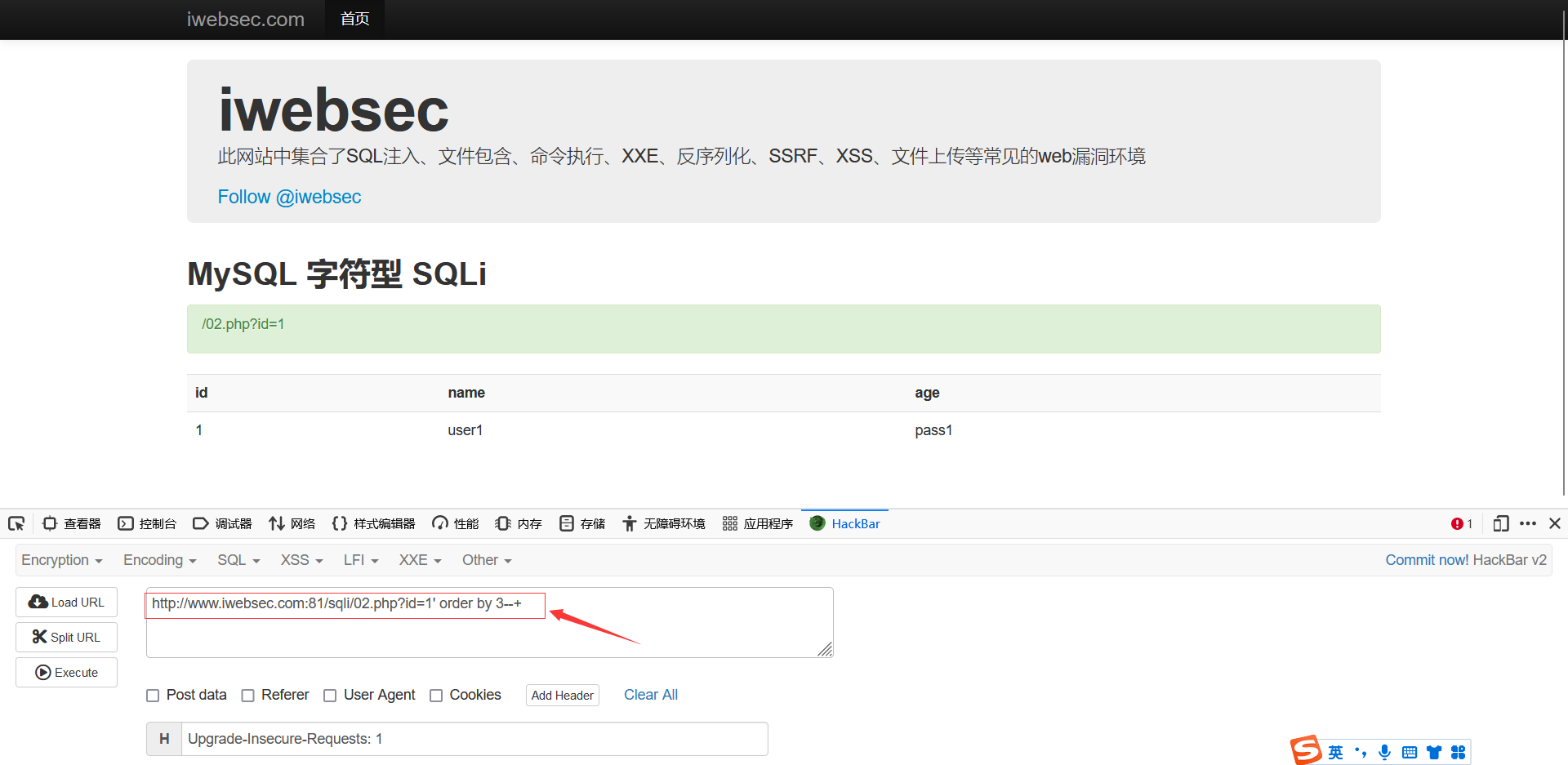
Task: Select the element picker tool in DevTools
Action: (x=16, y=523)
